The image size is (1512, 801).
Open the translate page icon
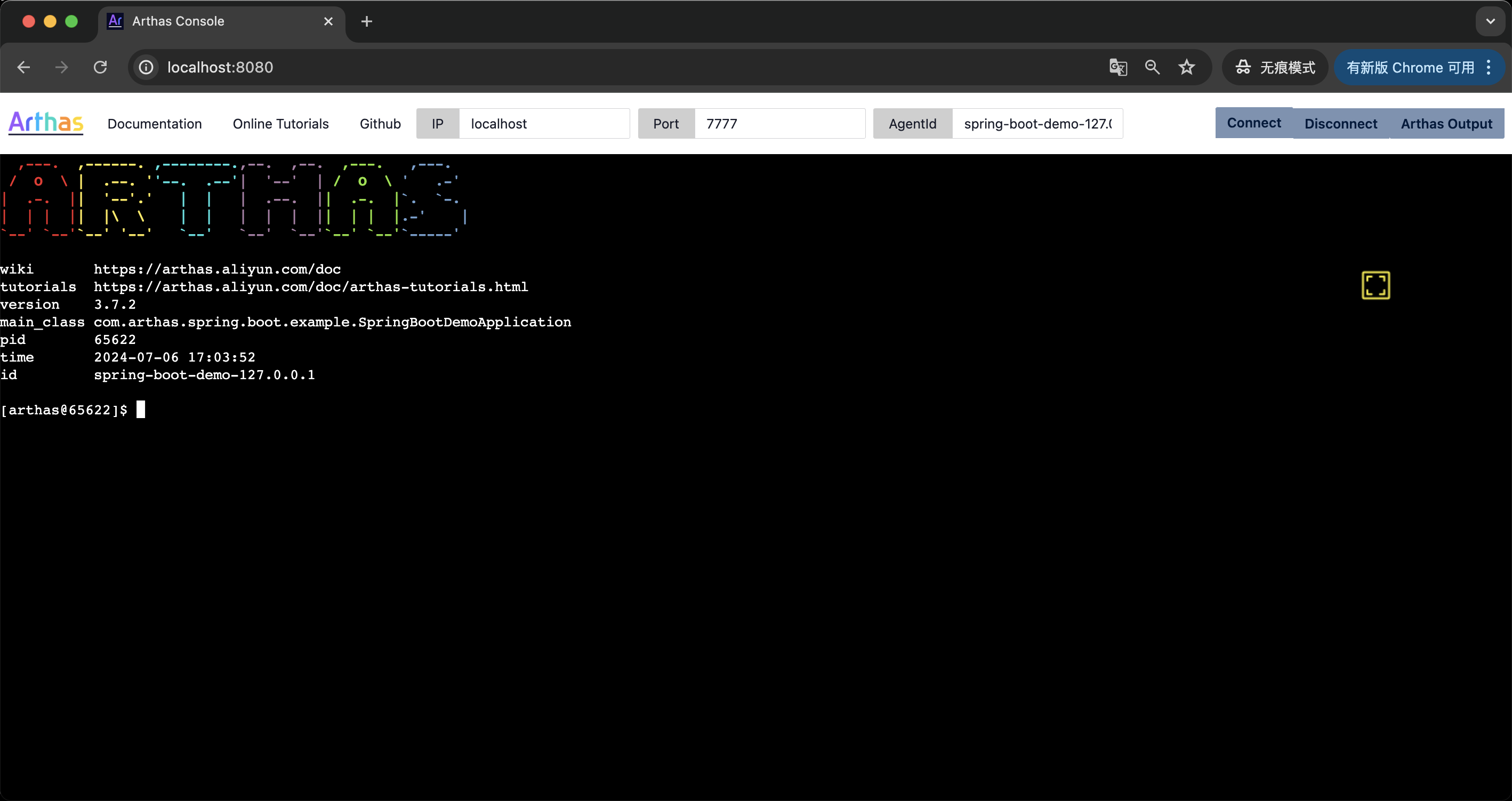pyautogui.click(x=1117, y=68)
